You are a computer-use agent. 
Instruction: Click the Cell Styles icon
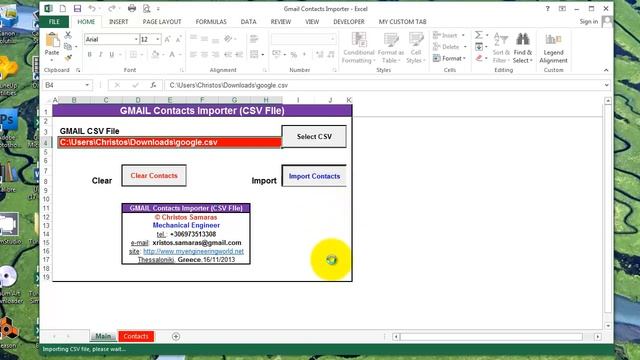tap(416, 40)
